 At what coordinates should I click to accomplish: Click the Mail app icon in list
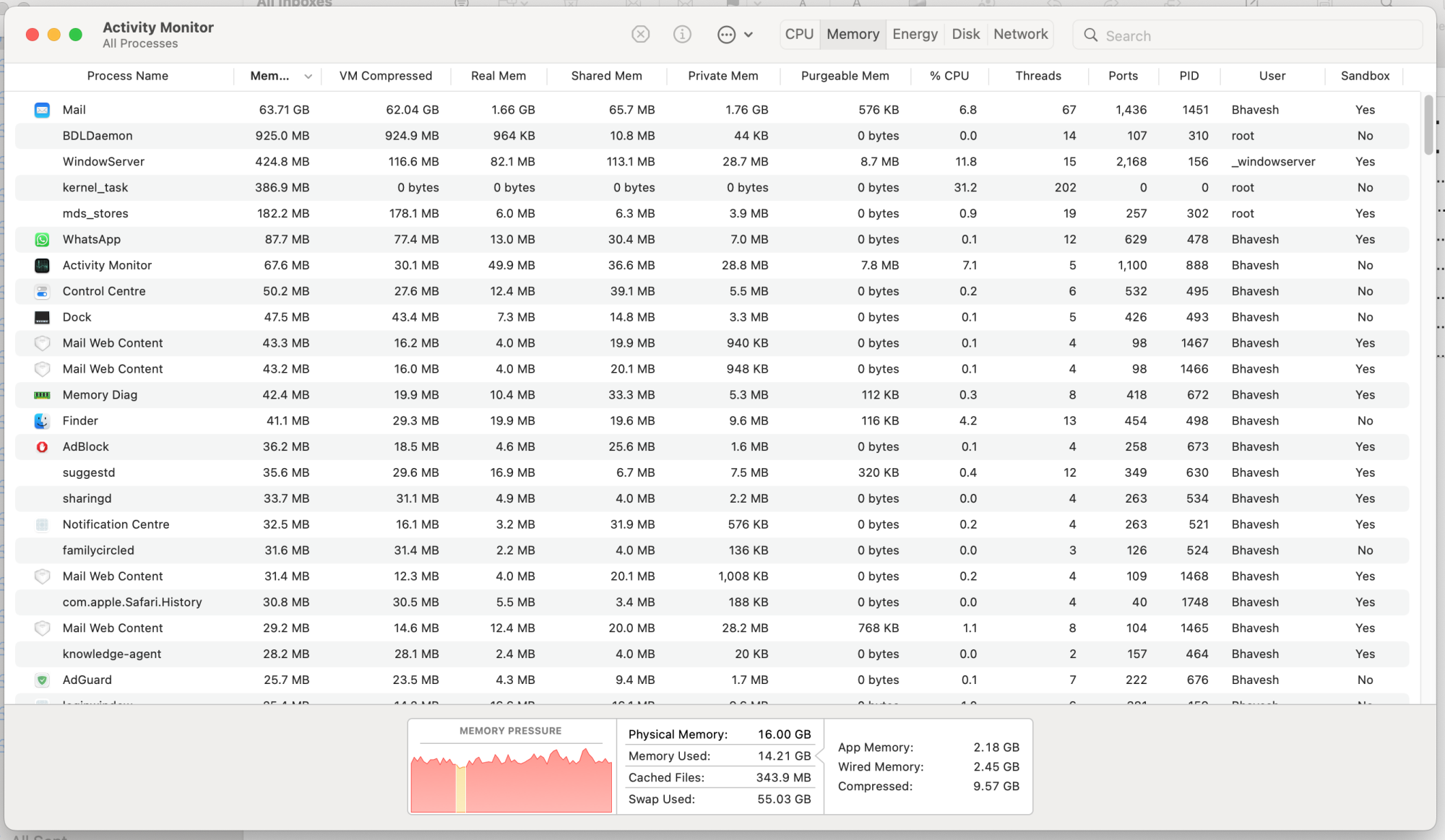tap(42, 110)
